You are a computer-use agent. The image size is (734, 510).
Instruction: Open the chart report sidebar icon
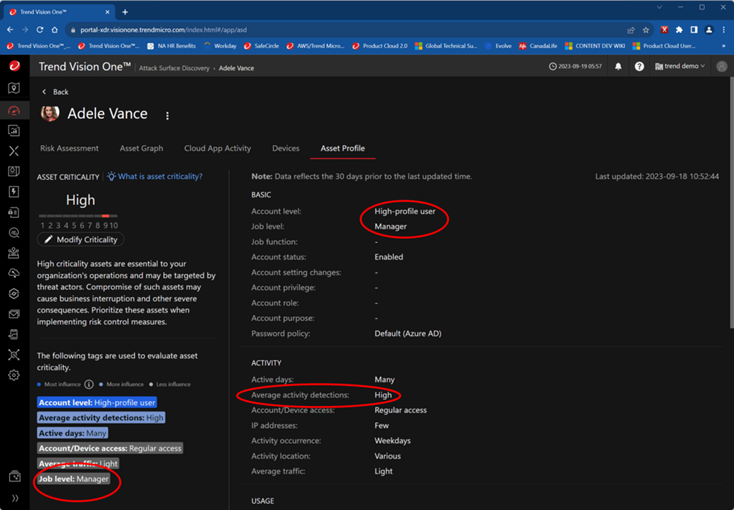pyautogui.click(x=14, y=131)
